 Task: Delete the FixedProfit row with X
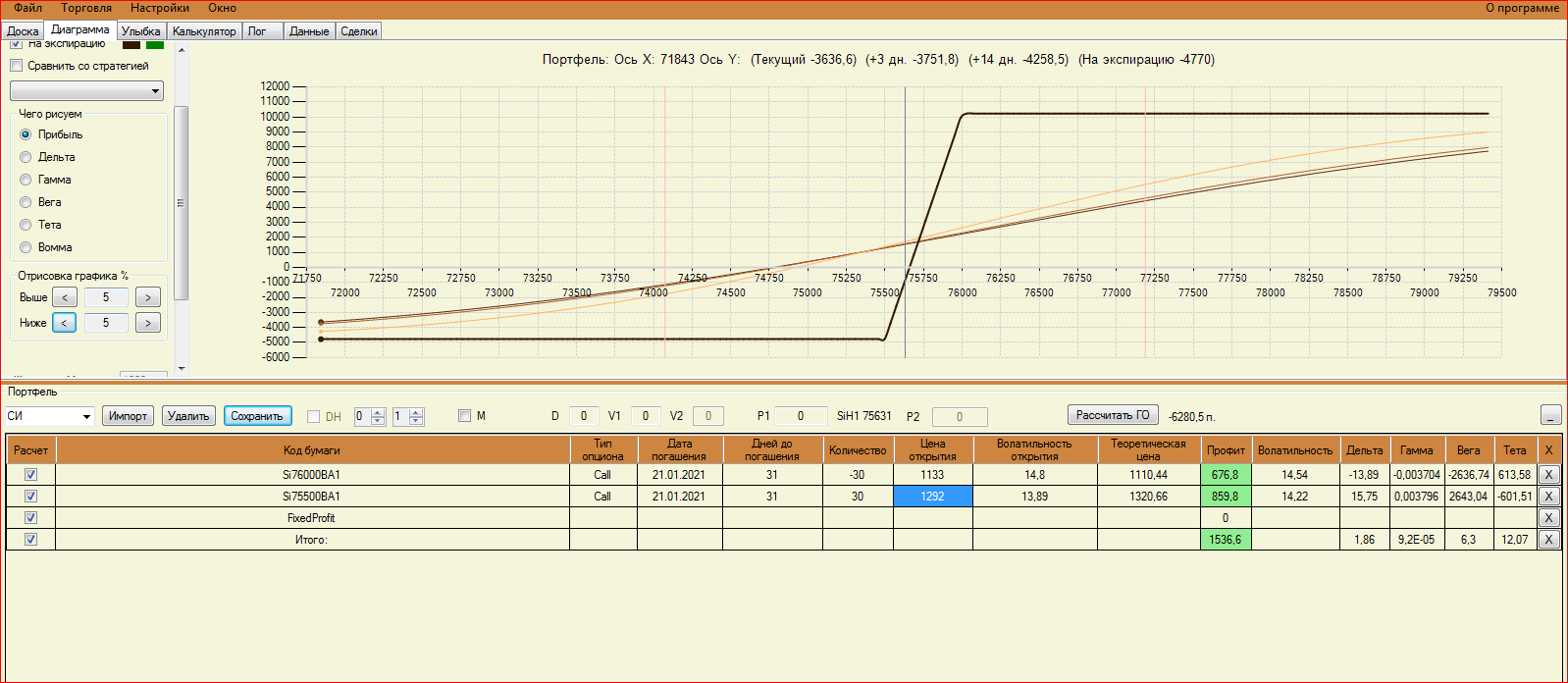point(1548,517)
